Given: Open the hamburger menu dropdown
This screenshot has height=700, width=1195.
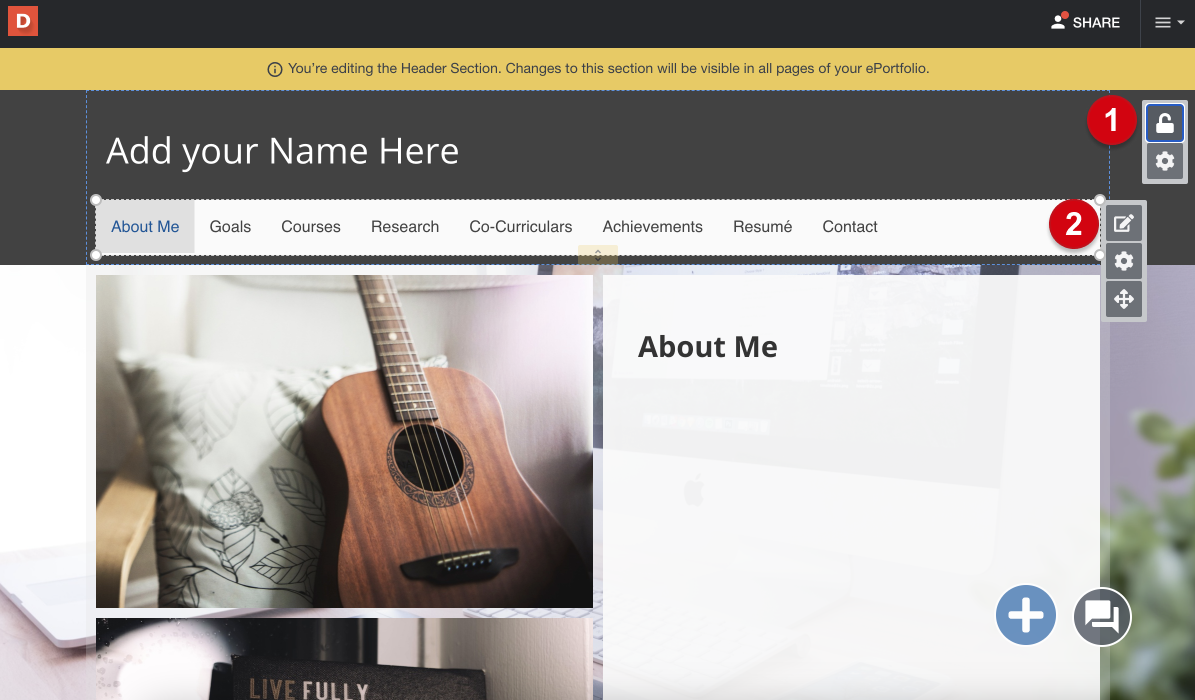Looking at the screenshot, I should [1168, 23].
